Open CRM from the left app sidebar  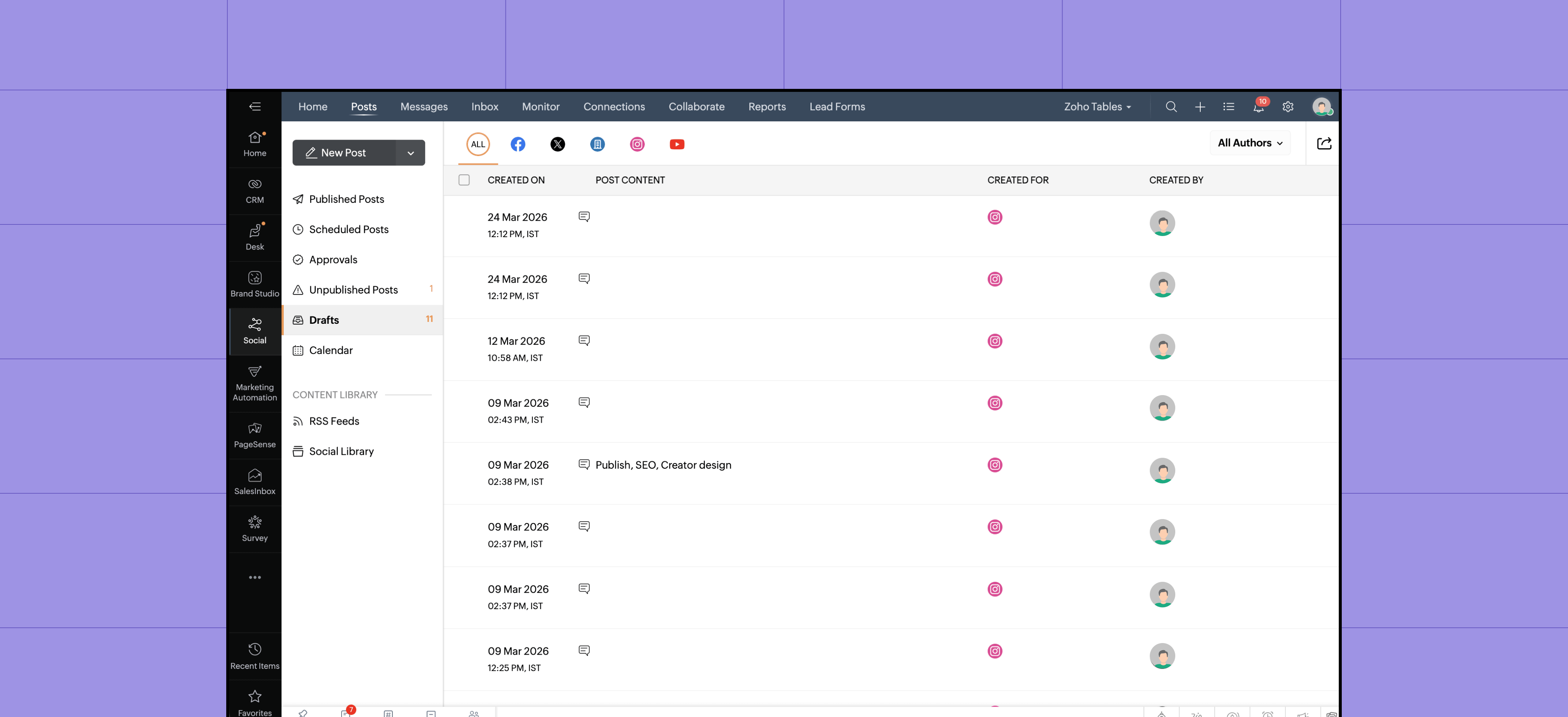254,190
